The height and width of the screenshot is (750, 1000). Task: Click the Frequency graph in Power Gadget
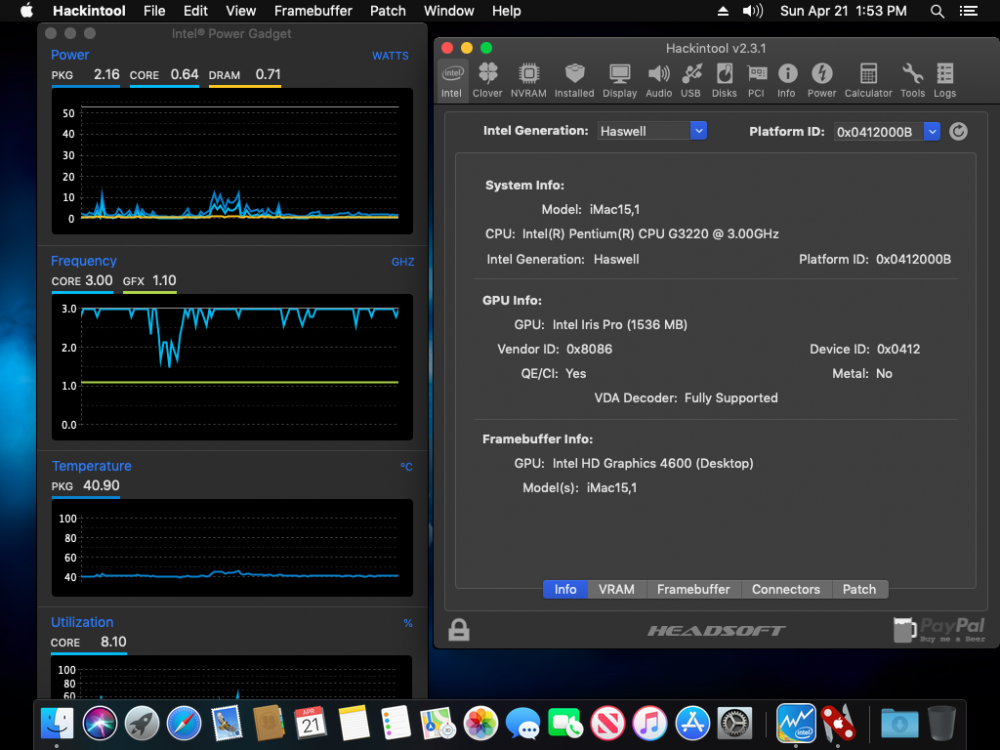pyautogui.click(x=232, y=367)
